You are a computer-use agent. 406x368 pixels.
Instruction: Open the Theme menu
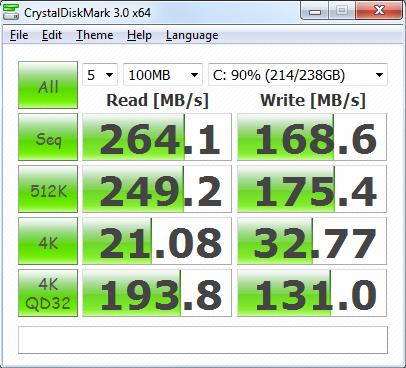pos(95,35)
